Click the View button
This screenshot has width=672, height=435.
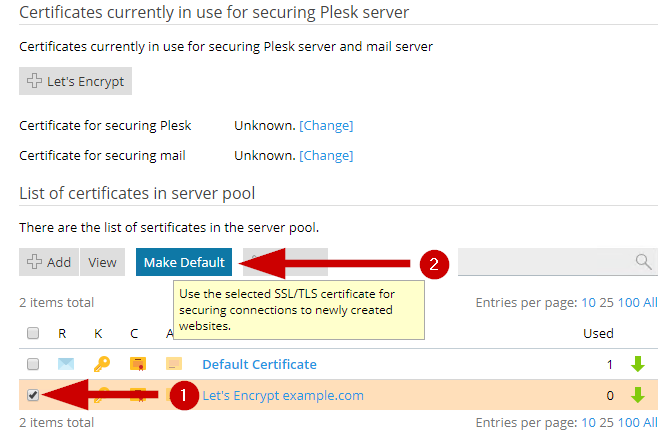click(x=102, y=262)
